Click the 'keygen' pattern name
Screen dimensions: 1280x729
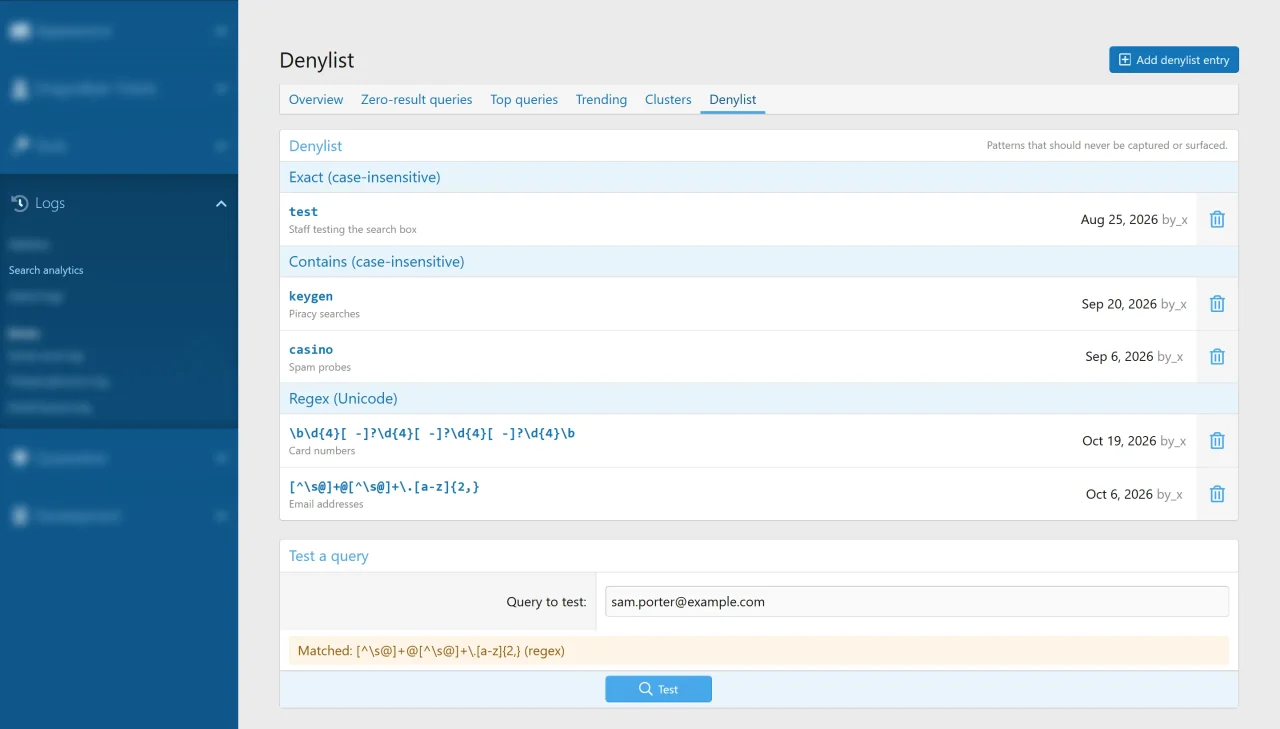[311, 296]
